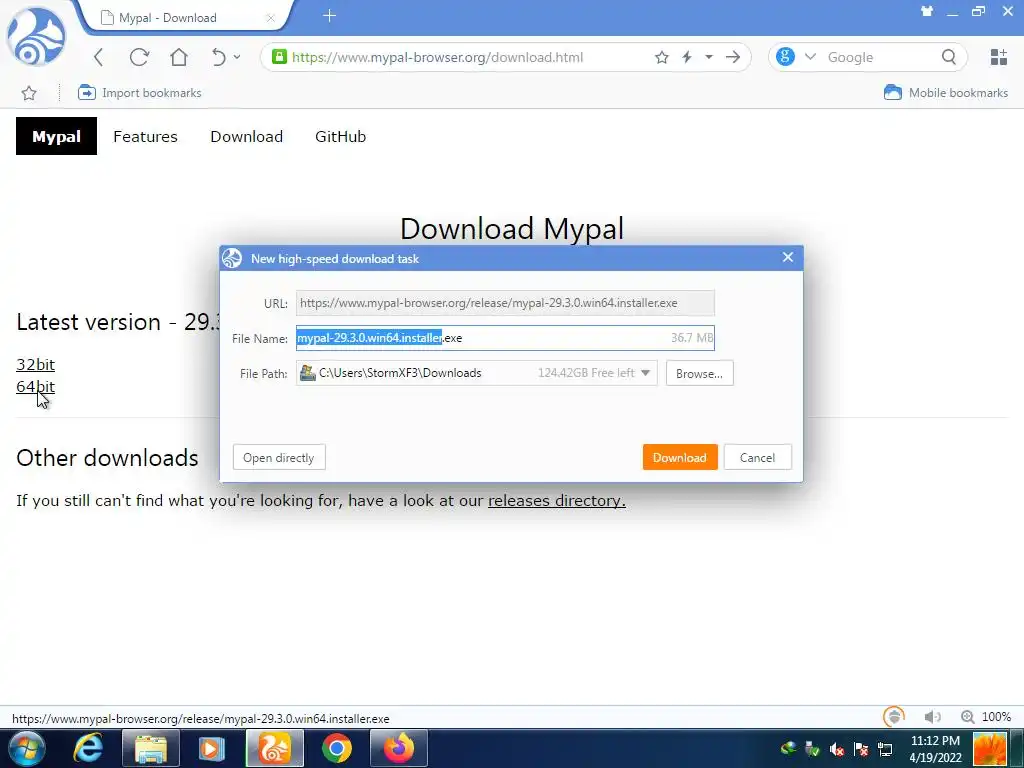Click the Mypal brand menu item
Image resolution: width=1024 pixels, height=768 pixels.
click(x=56, y=136)
